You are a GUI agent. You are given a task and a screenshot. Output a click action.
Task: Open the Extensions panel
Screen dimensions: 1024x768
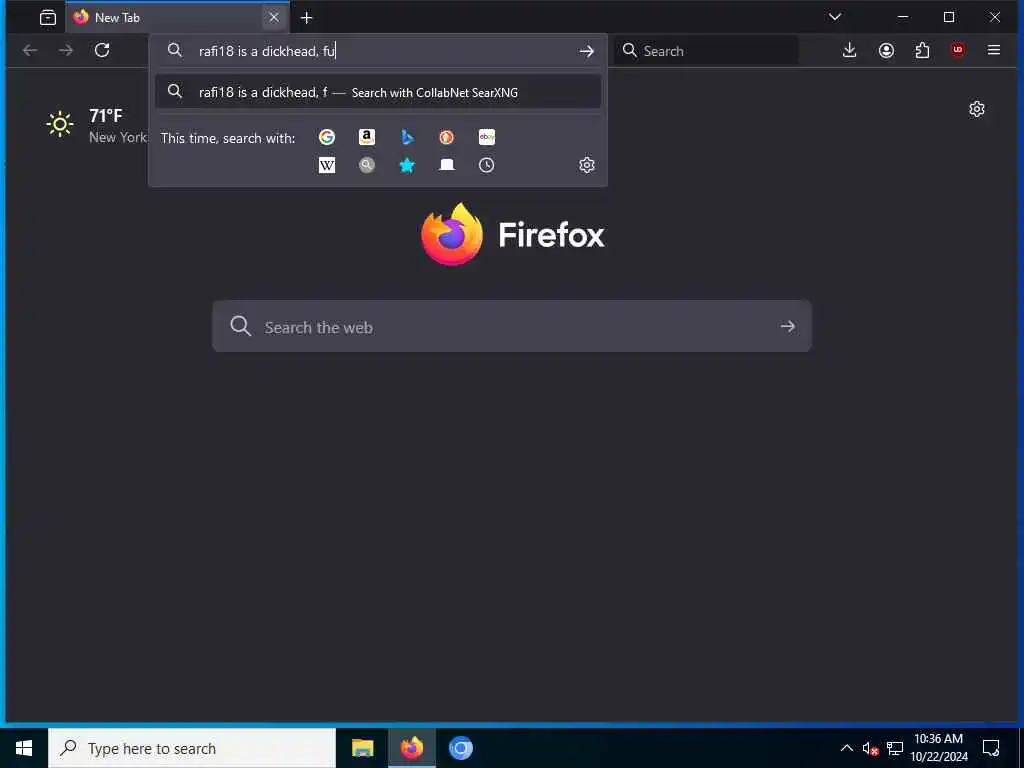click(x=922, y=50)
